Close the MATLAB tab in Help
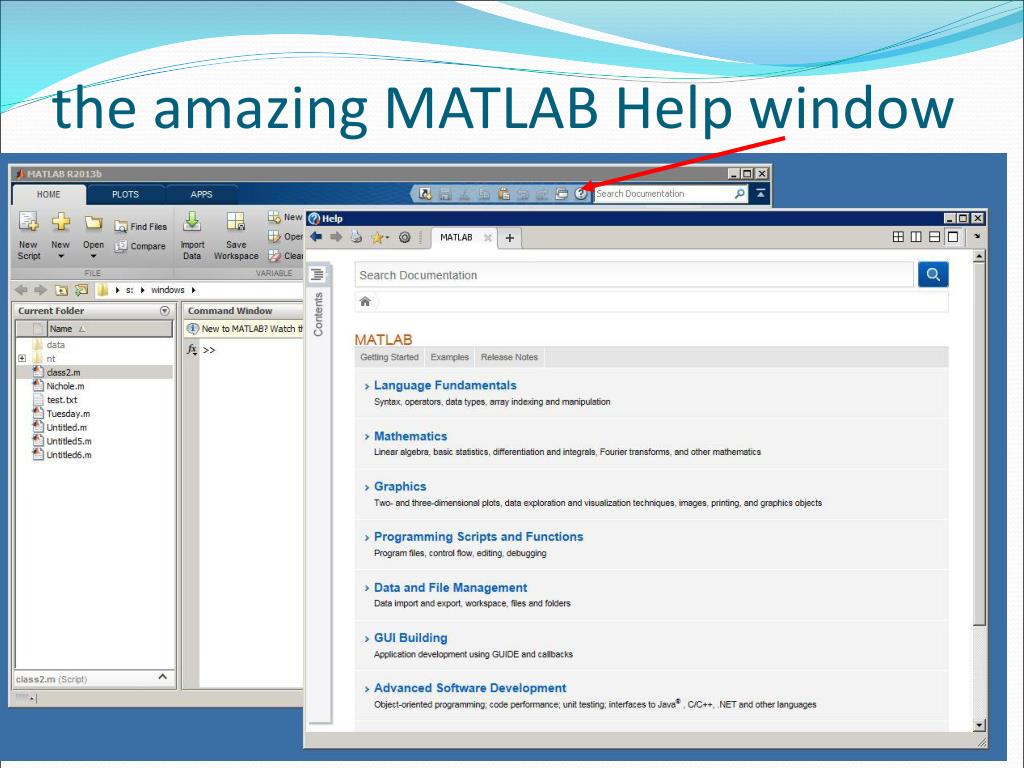Screen dimensions: 1024x768 click(487, 238)
